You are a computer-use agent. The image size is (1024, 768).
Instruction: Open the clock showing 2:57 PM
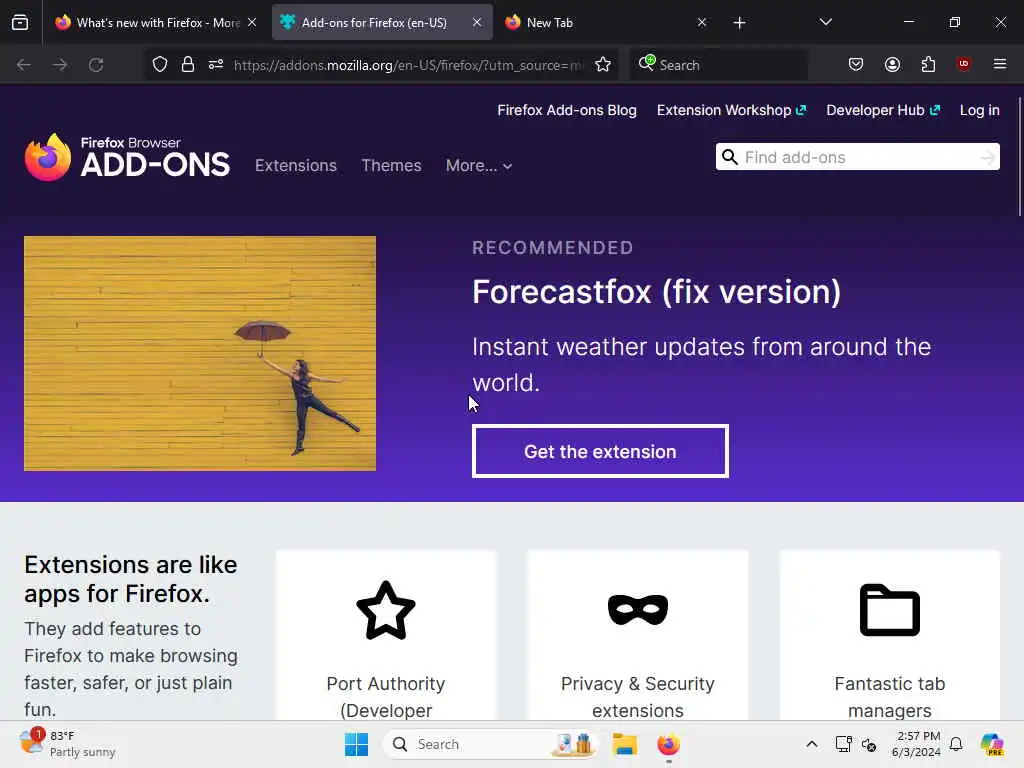tap(916, 744)
